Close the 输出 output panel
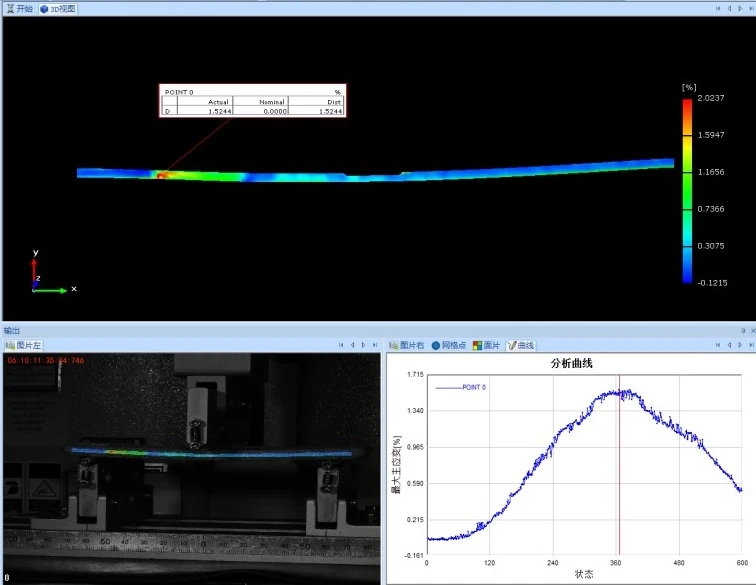 coord(753,331)
